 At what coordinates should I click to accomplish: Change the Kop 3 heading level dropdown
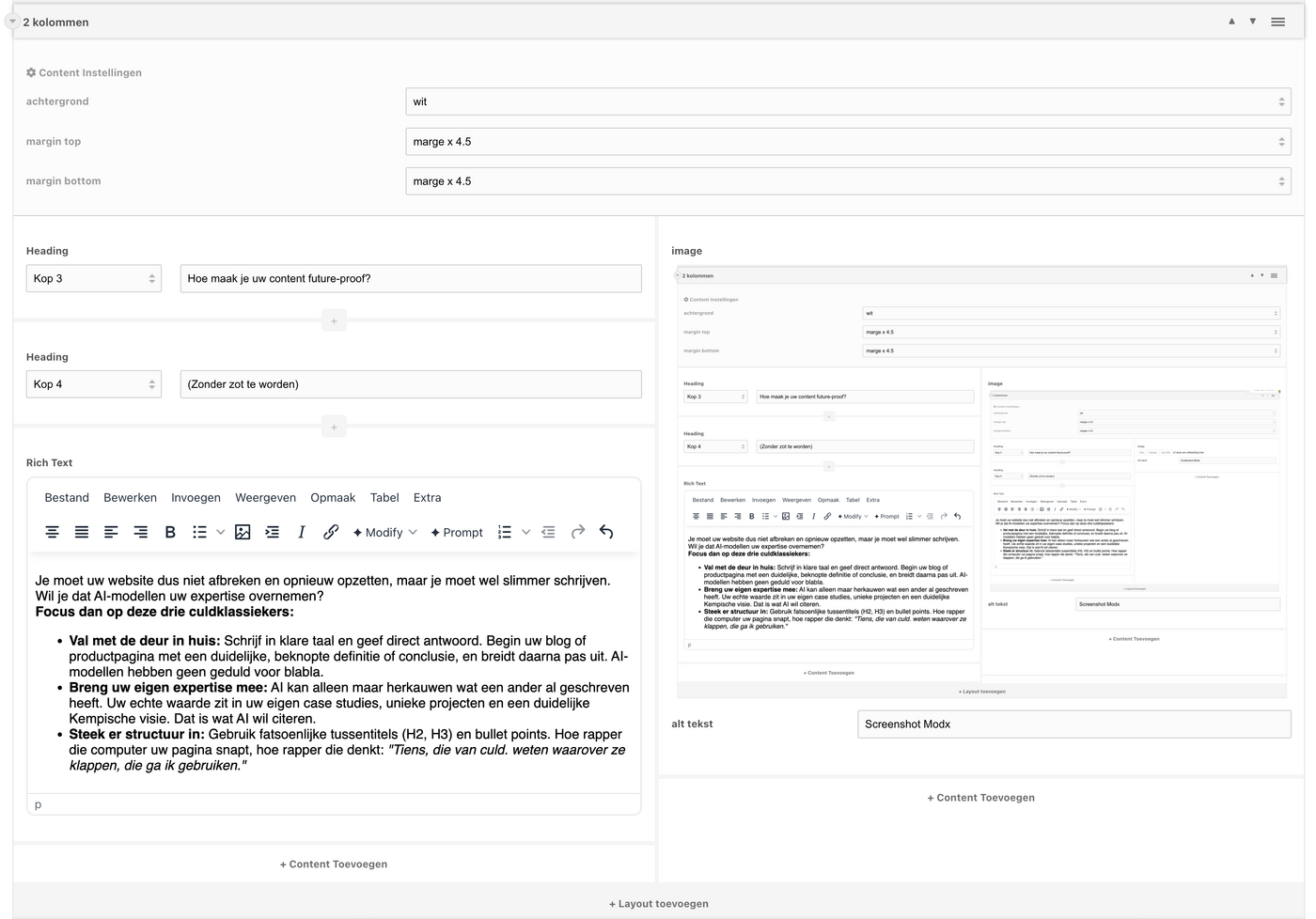click(94, 278)
